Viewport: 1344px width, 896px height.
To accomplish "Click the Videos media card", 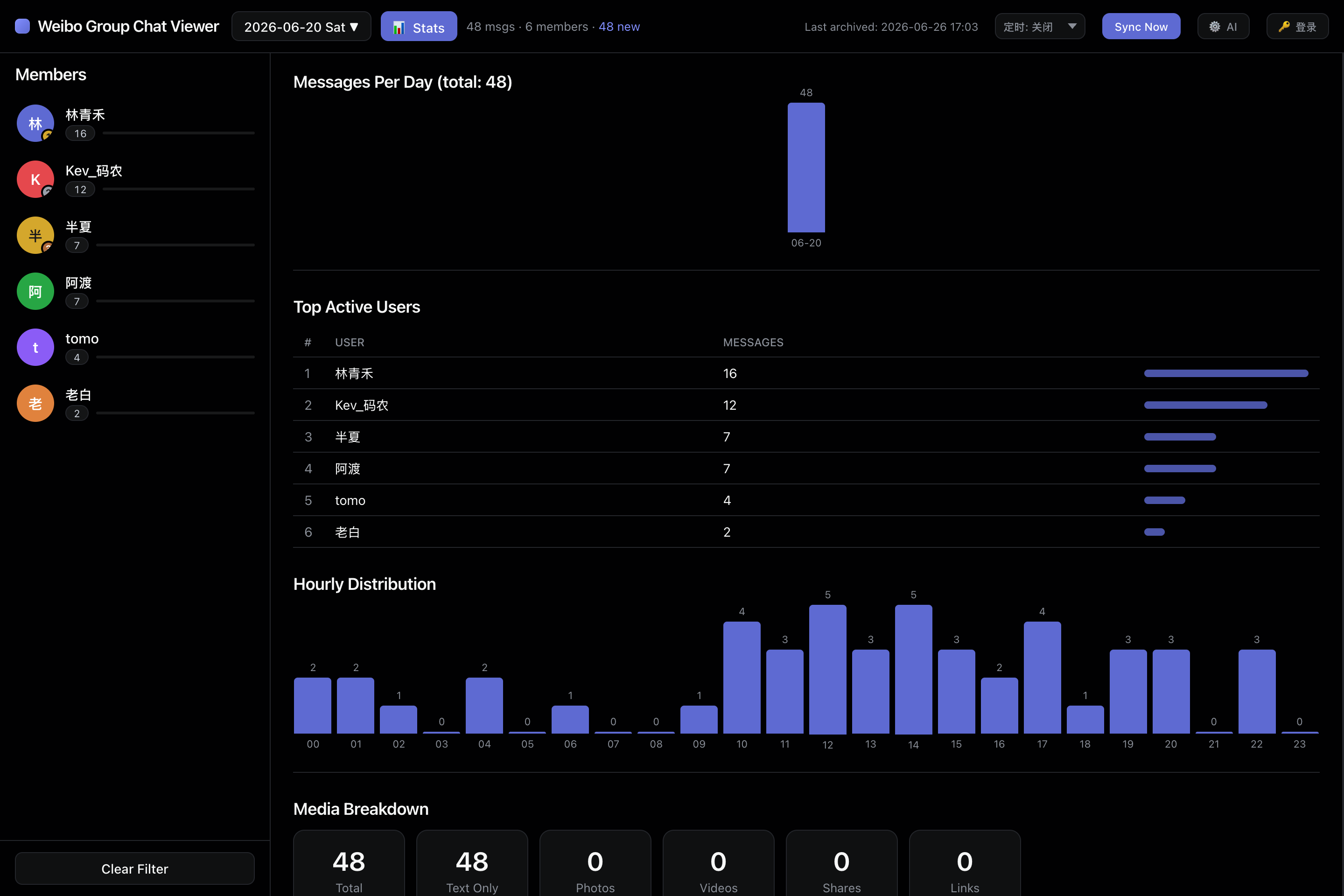I will click(718, 863).
